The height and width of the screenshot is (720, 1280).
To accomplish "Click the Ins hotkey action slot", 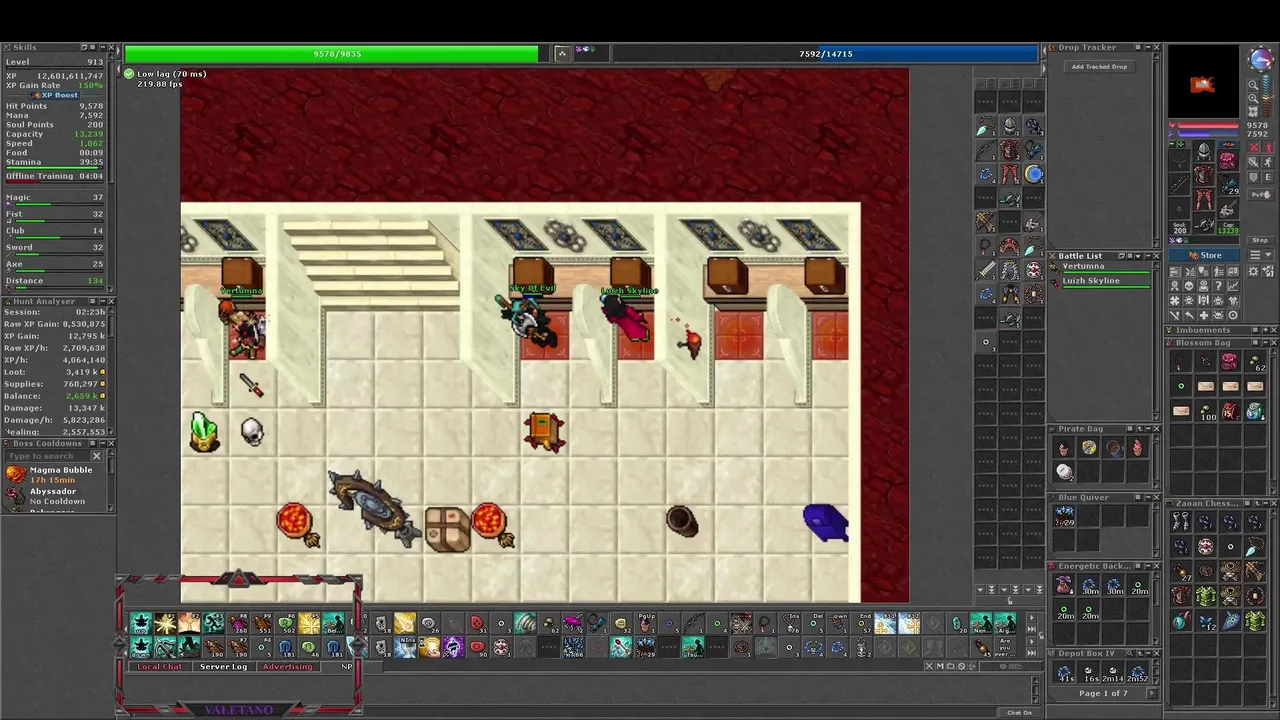I will [x=791, y=623].
